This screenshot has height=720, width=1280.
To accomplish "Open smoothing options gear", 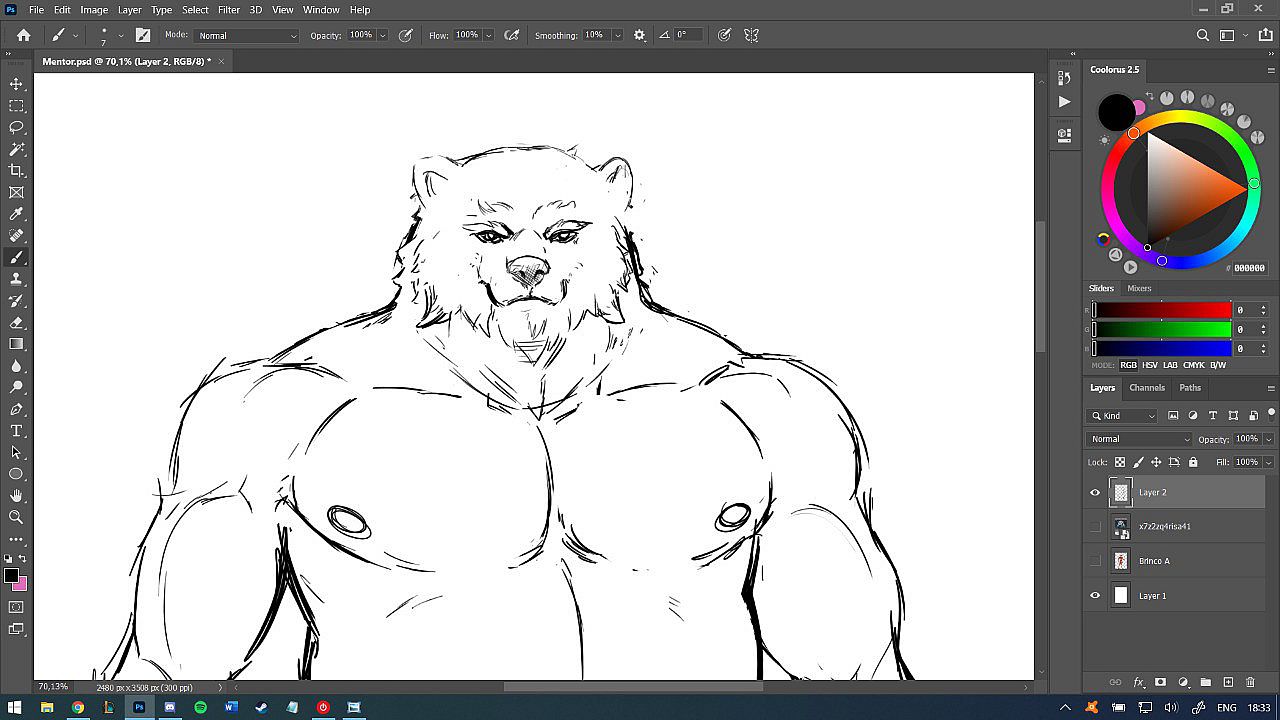I will coord(640,35).
